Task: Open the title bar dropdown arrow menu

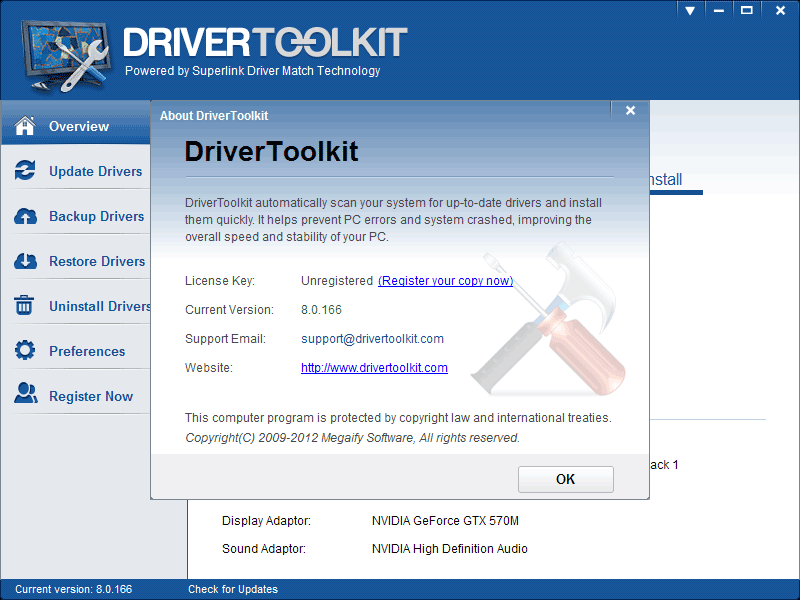Action: point(691,10)
